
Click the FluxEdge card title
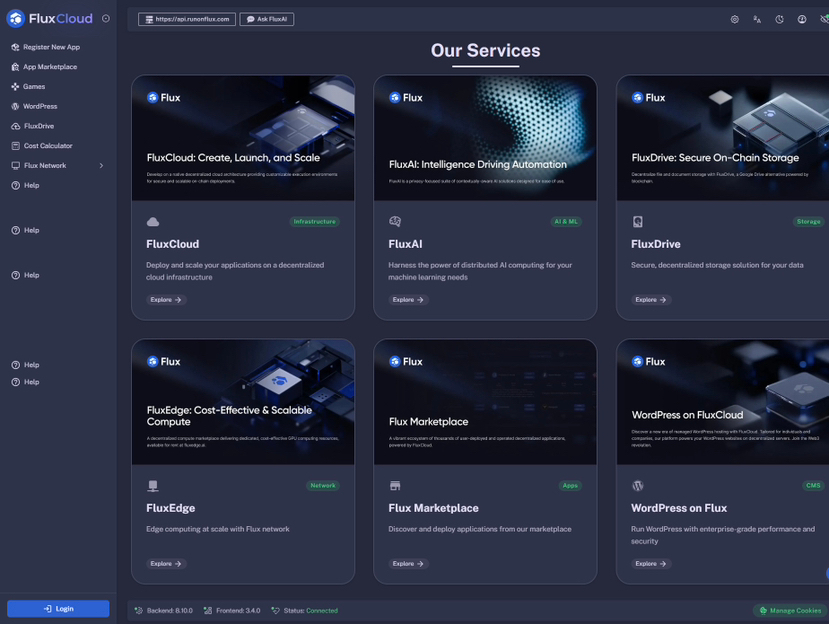coord(171,508)
